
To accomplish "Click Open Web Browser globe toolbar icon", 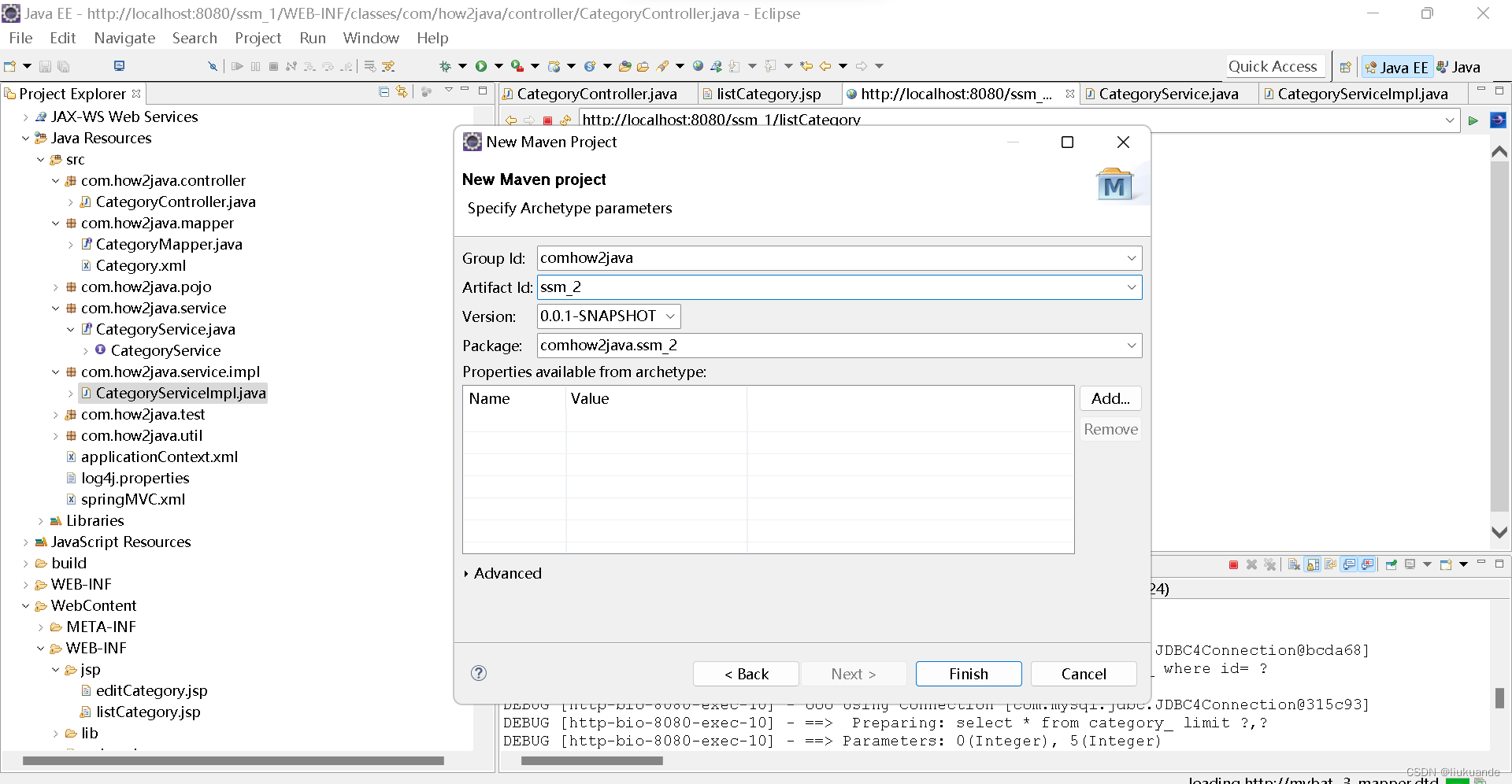I will (698, 66).
